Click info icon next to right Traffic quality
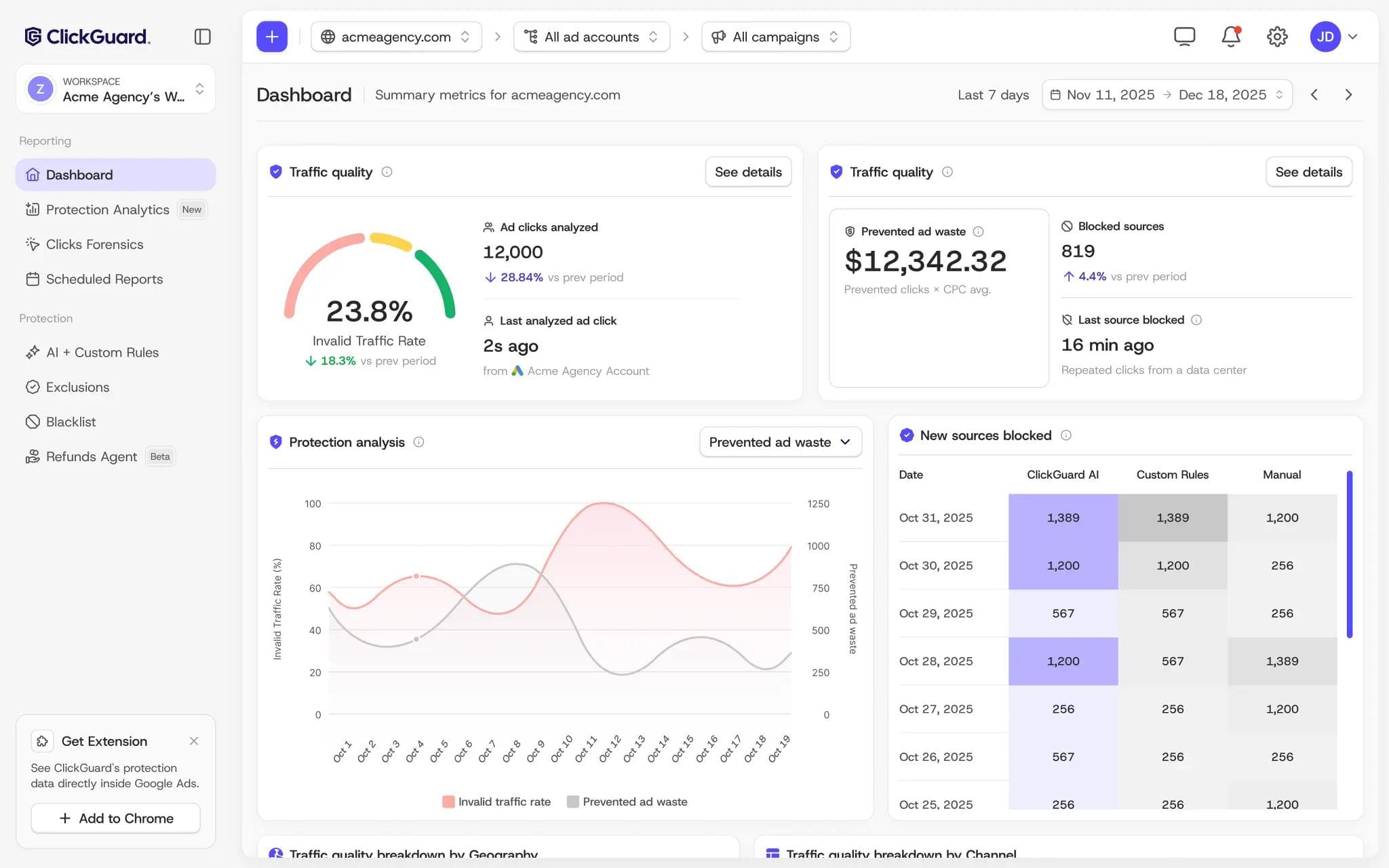Viewport: 1389px width, 868px height. coord(947,172)
